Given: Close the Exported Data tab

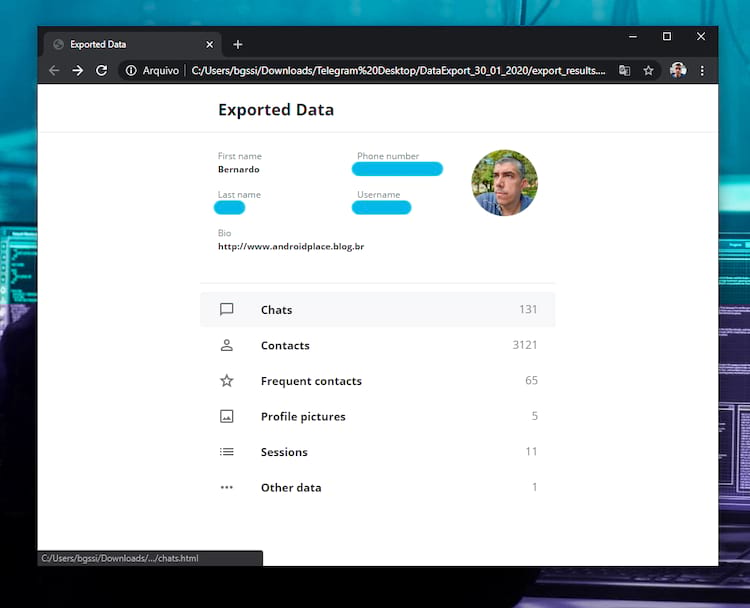Looking at the screenshot, I should [209, 45].
